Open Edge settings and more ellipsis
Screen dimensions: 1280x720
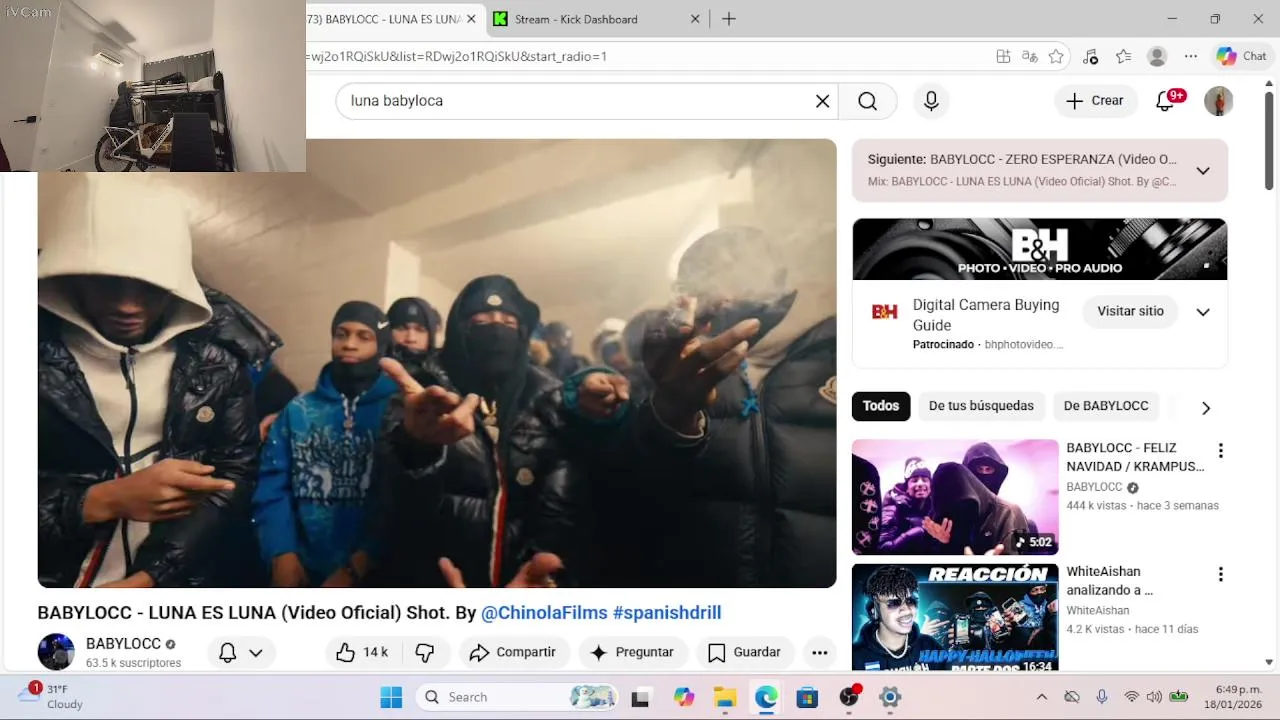1190,57
